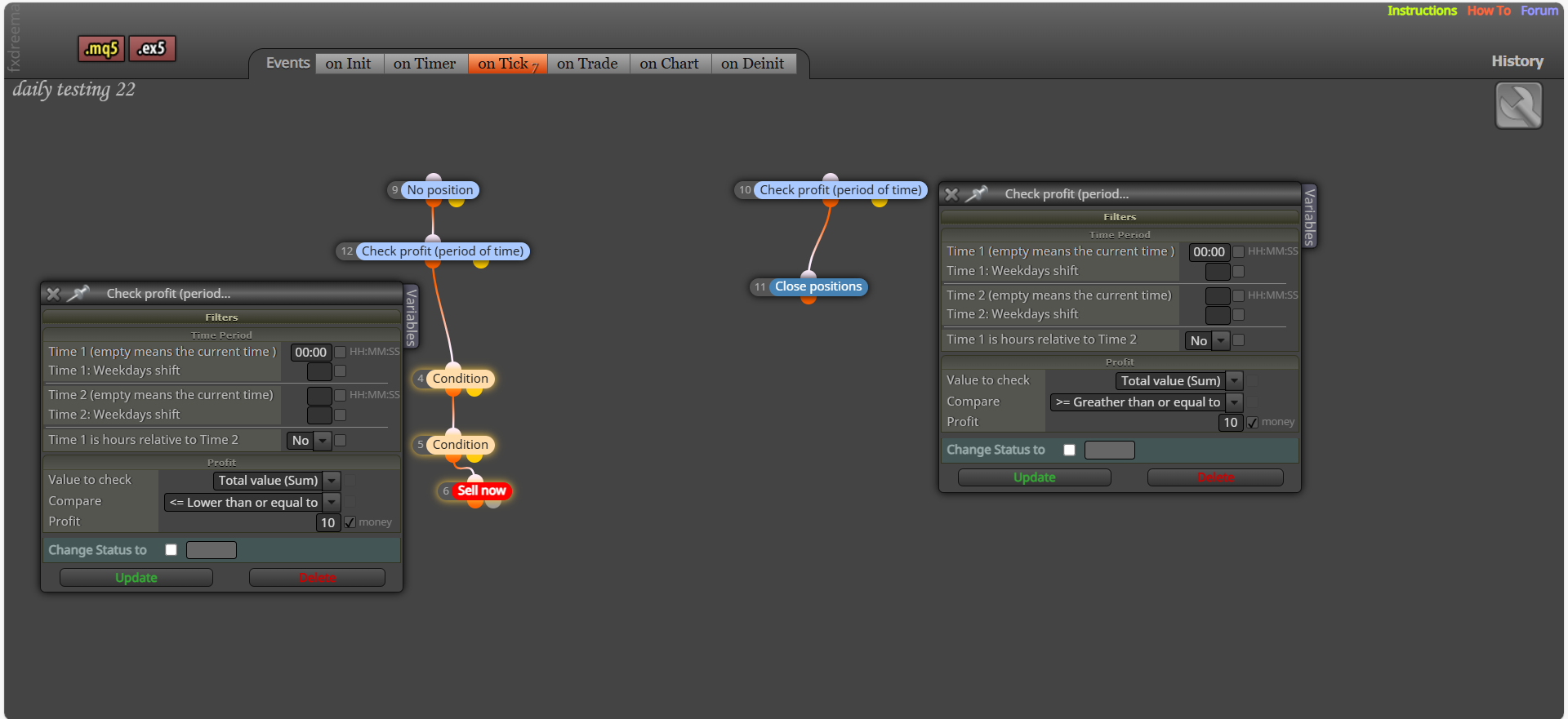Export project as .ex5 file

(x=152, y=49)
